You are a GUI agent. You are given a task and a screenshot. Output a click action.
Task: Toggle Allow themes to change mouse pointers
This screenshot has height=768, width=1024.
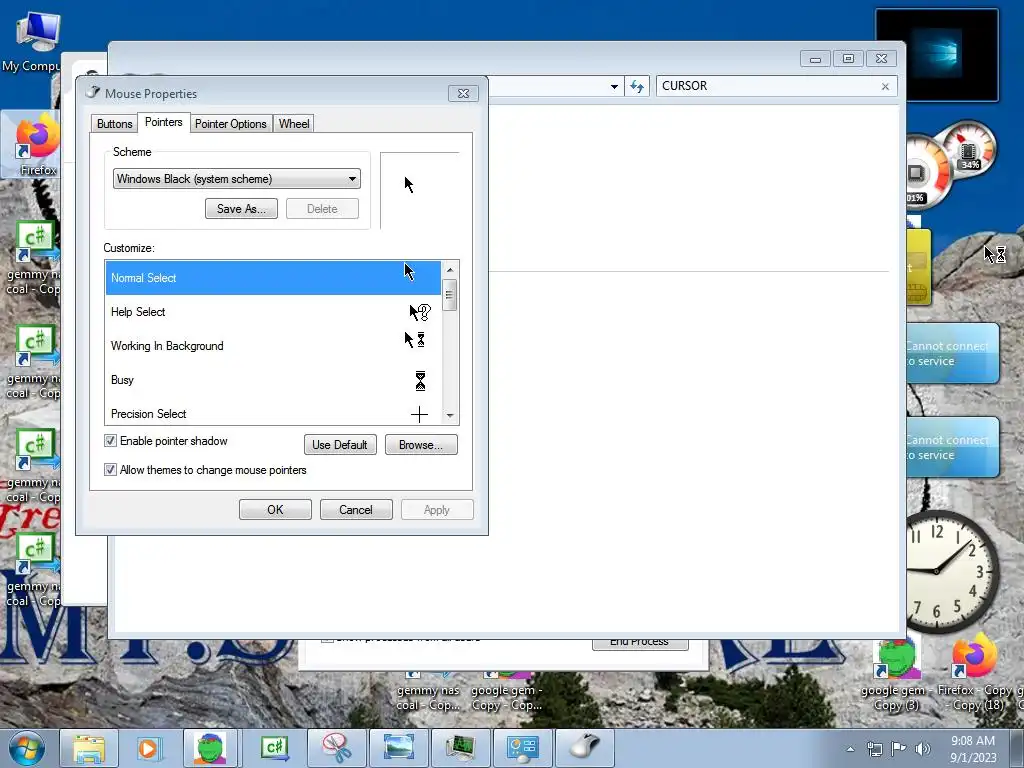[110, 470]
